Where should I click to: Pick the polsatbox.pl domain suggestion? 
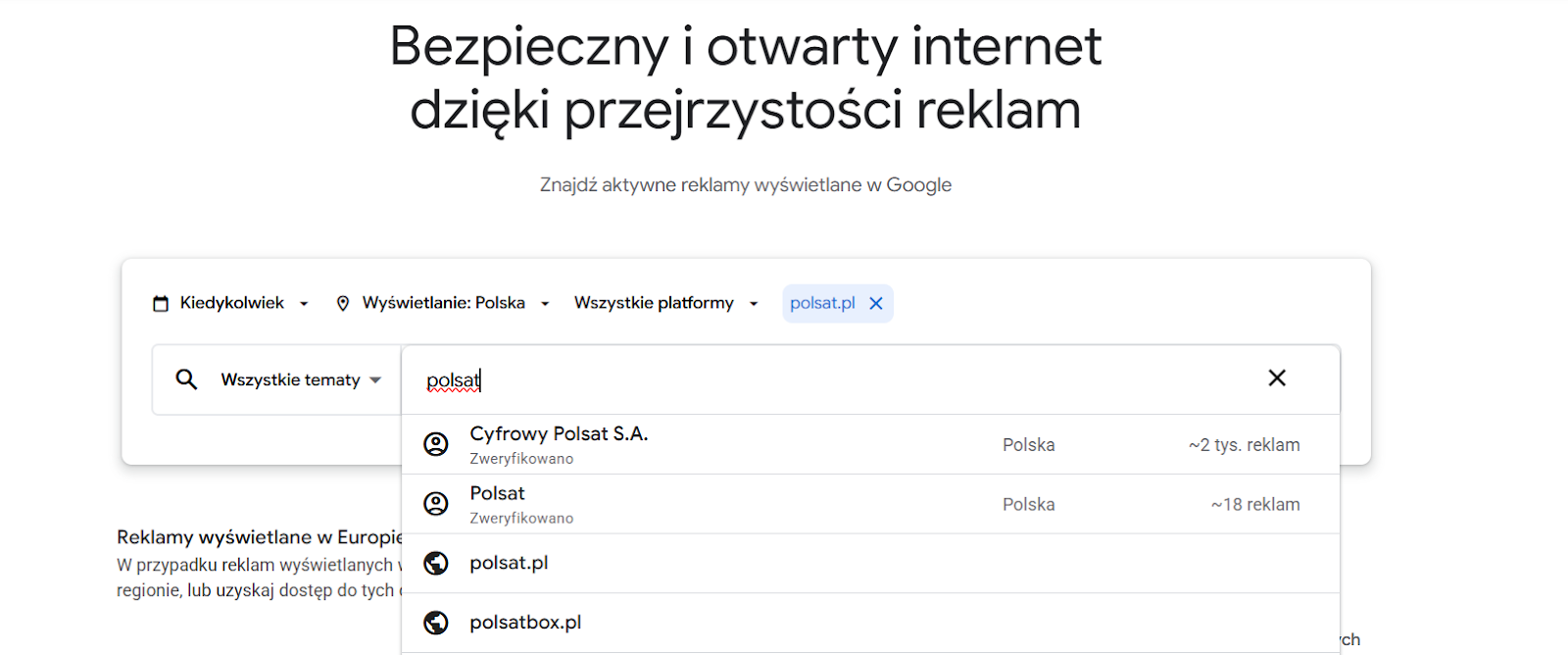coord(525,623)
